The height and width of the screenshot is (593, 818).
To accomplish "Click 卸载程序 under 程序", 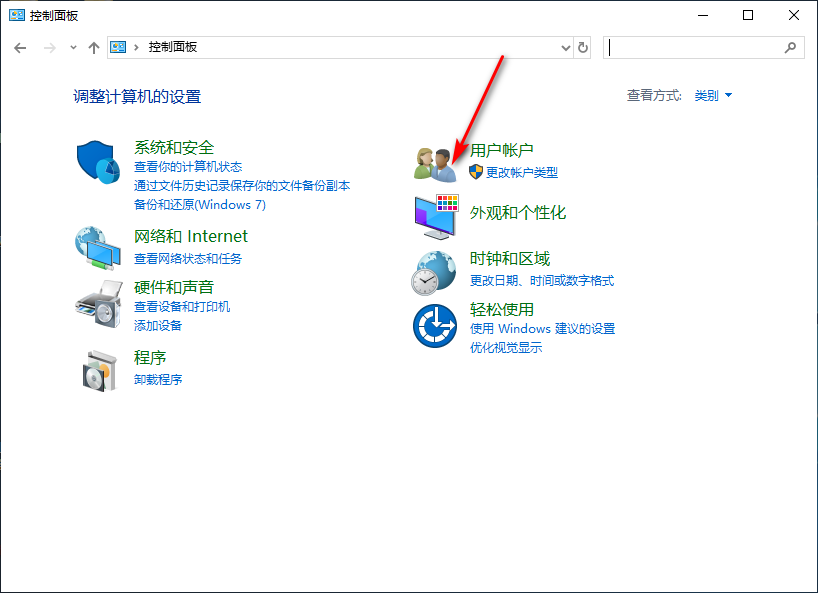I will tap(157, 379).
